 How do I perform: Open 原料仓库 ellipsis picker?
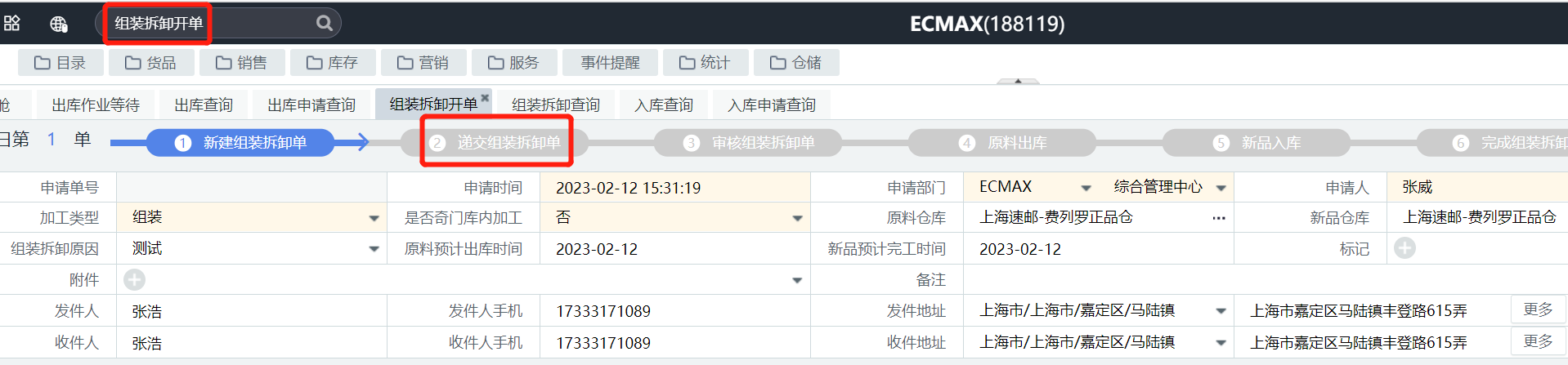[x=1218, y=218]
